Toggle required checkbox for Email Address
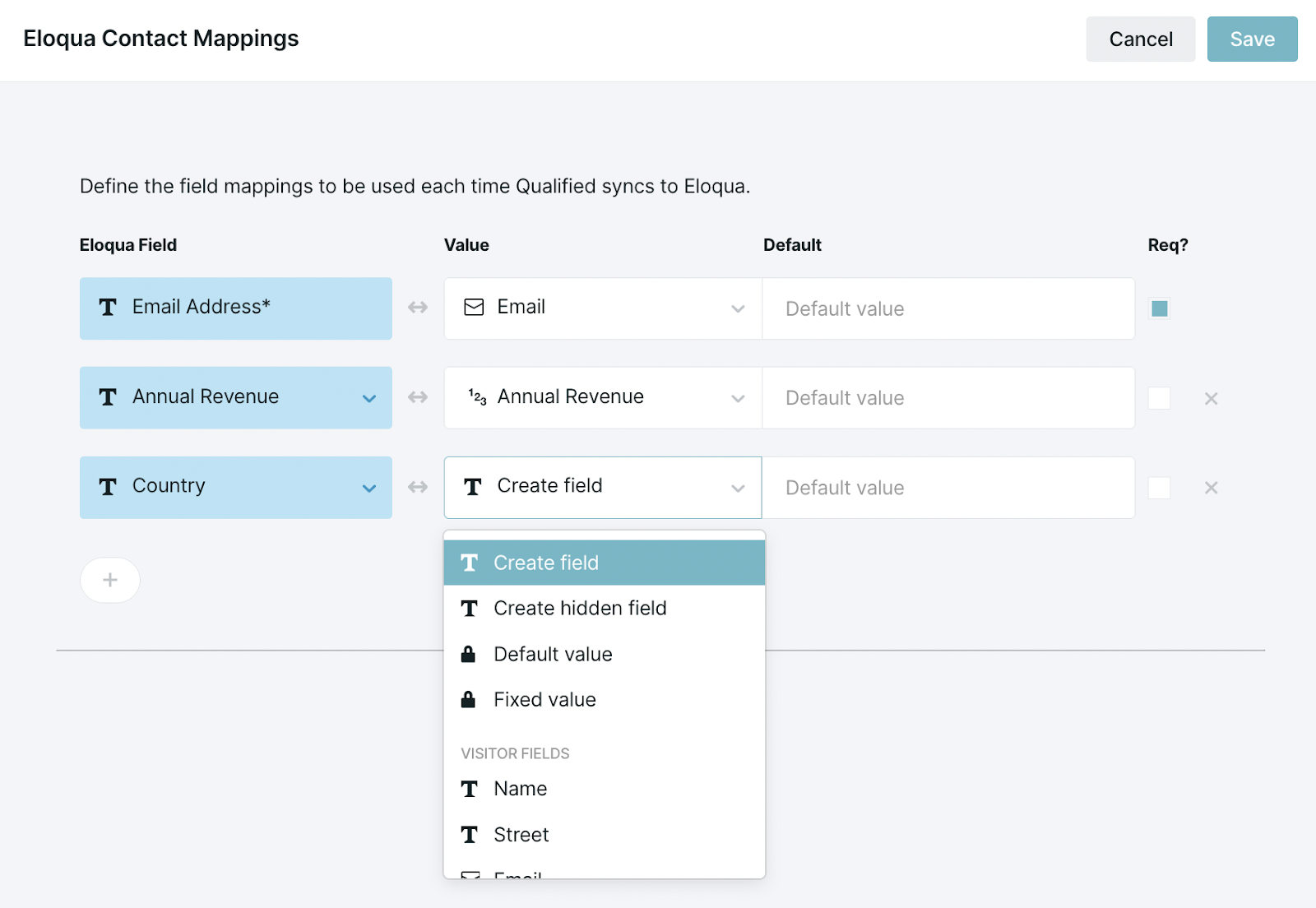The width and height of the screenshot is (1316, 908). [1160, 308]
